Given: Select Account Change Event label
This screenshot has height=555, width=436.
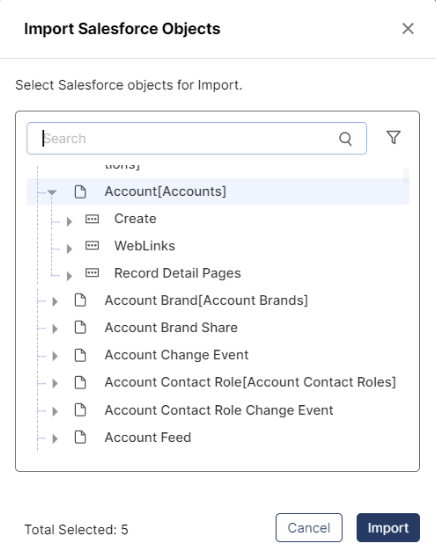Looking at the screenshot, I should pyautogui.click(x=177, y=355).
